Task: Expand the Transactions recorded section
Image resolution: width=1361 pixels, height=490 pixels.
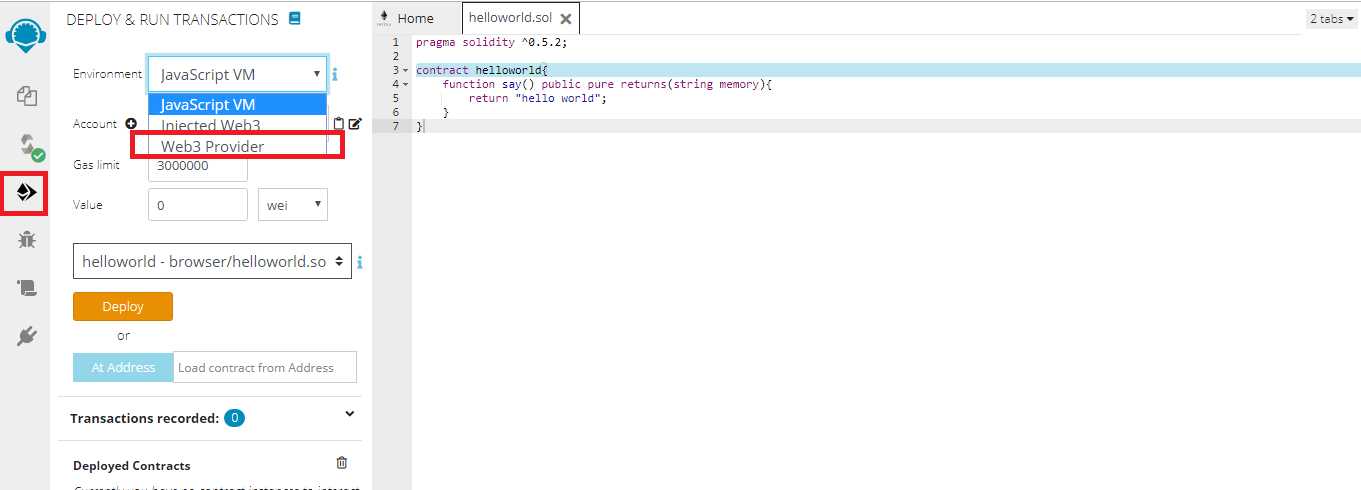Action: 350,414
